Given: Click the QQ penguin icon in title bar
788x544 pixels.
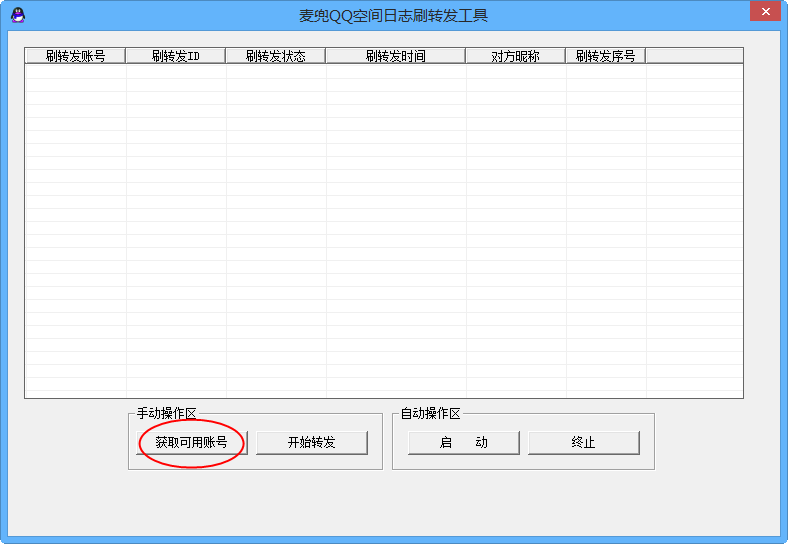Looking at the screenshot, I should coord(18,15).
